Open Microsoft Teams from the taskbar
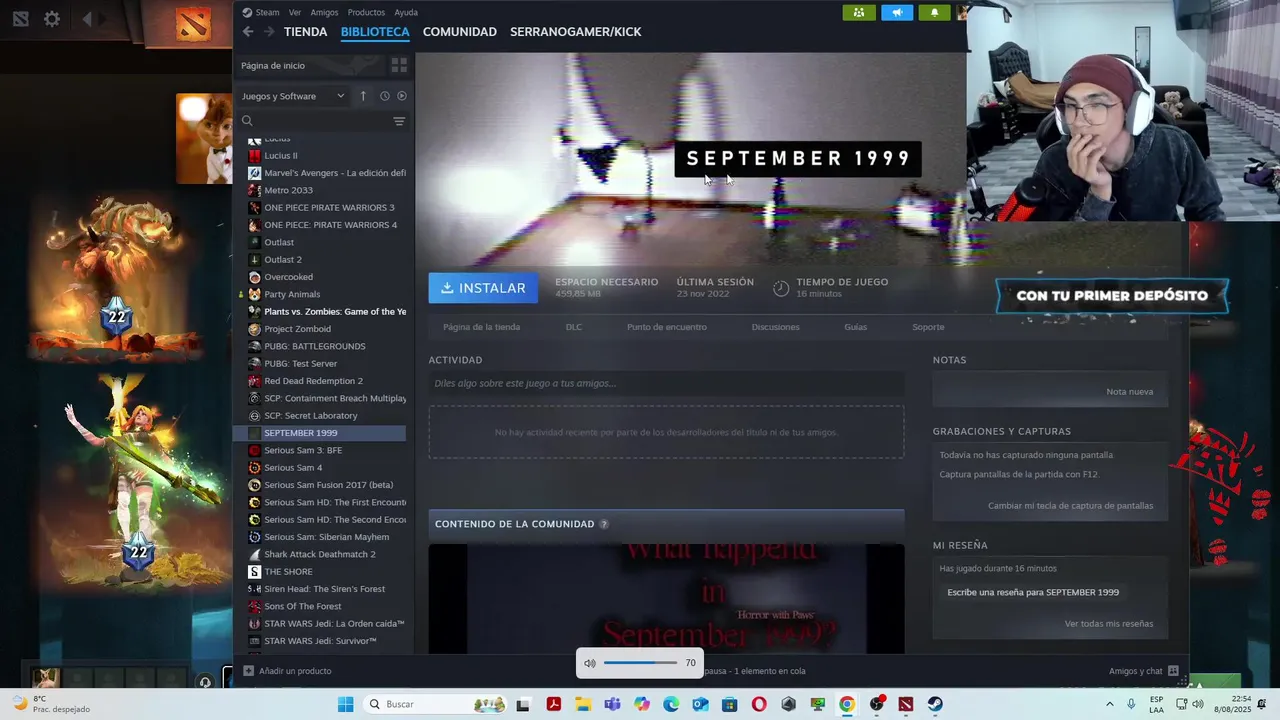This screenshot has height=720, width=1280. pyautogui.click(x=612, y=704)
